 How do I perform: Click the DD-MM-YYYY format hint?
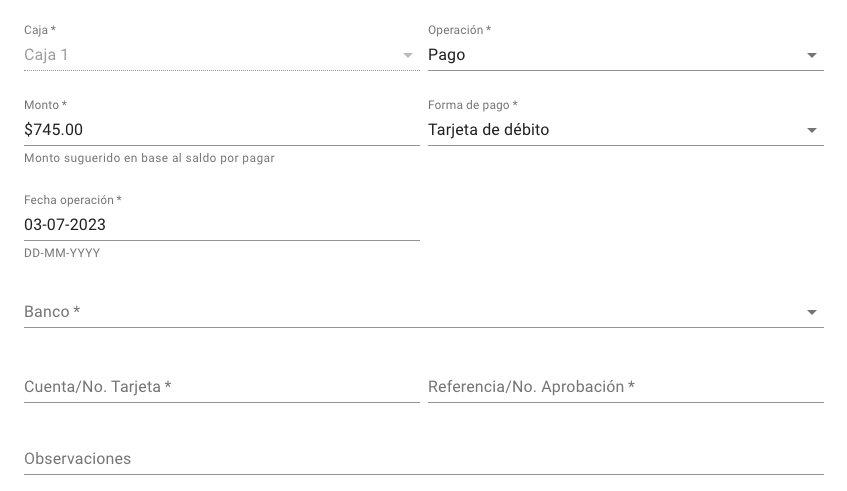[62, 253]
